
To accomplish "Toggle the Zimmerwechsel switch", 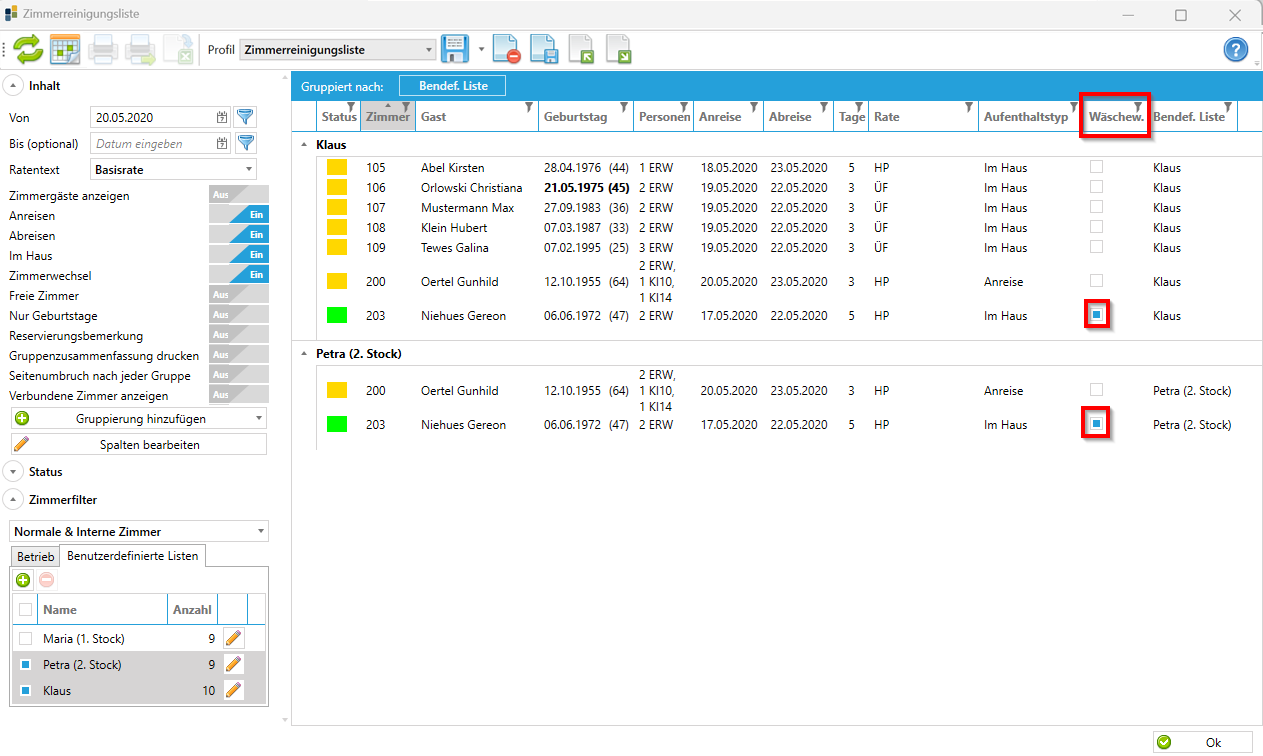I will click(x=238, y=275).
